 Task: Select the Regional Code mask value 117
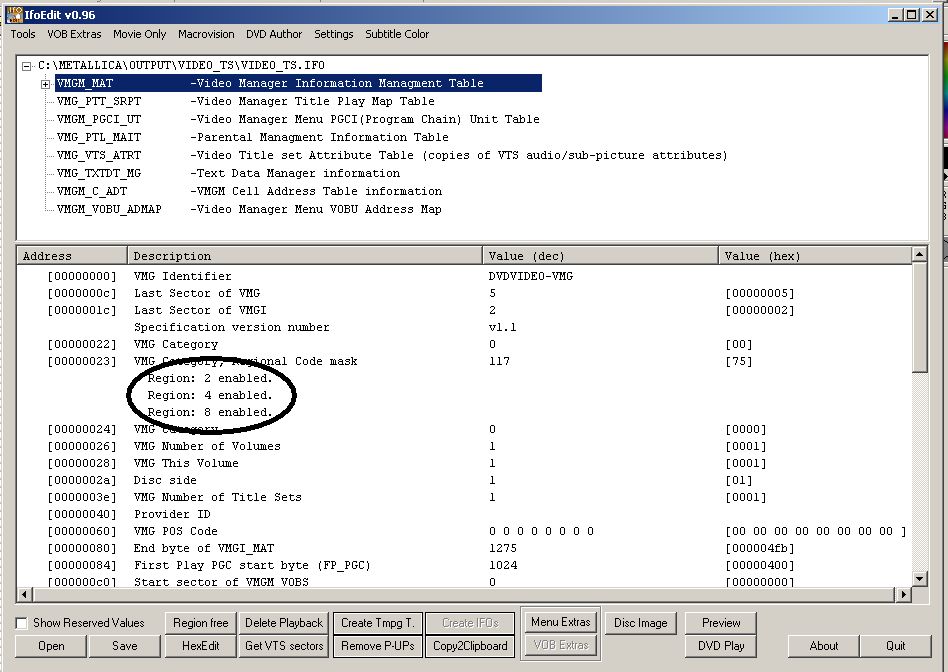pyautogui.click(x=499, y=361)
